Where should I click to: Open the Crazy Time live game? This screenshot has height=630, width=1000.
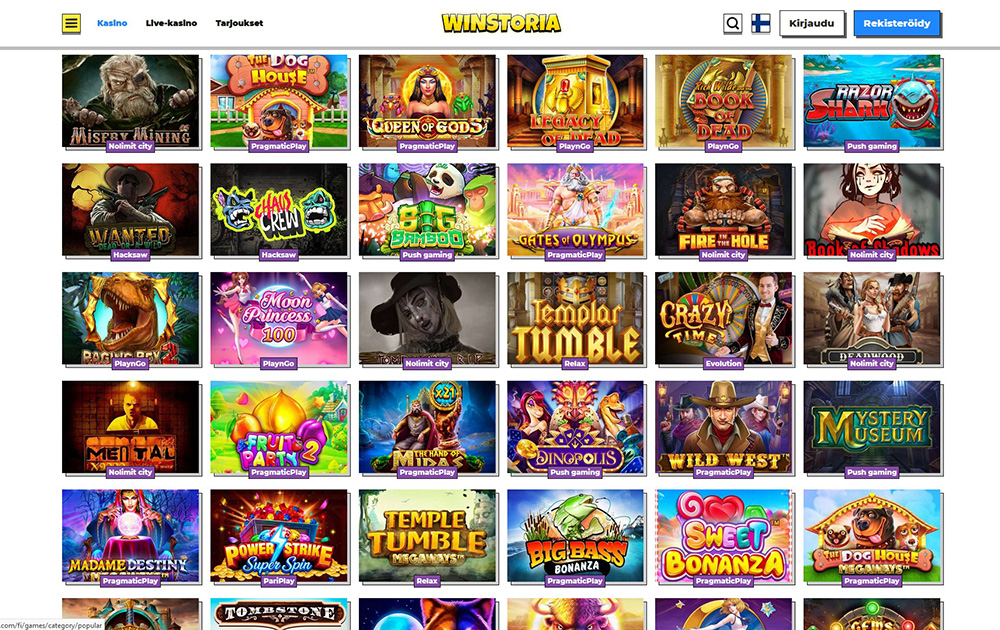[724, 319]
